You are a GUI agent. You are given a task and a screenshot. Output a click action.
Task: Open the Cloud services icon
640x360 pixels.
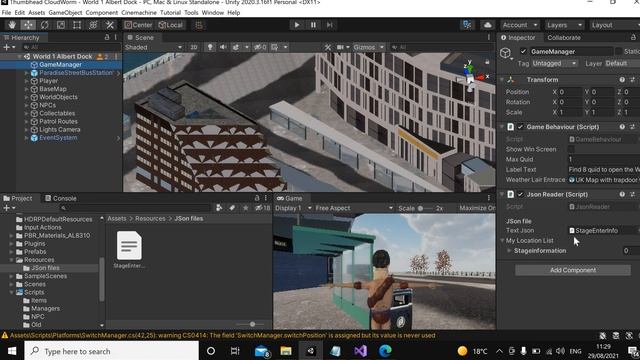pyautogui.click(x=487, y=25)
